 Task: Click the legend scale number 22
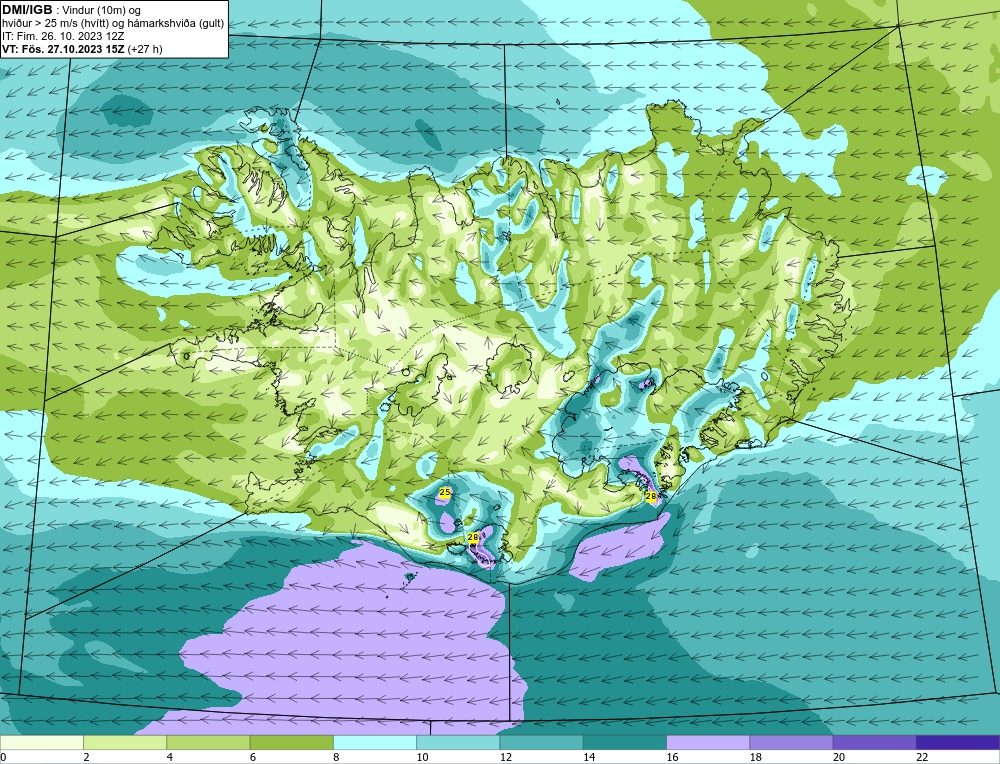[923, 757]
